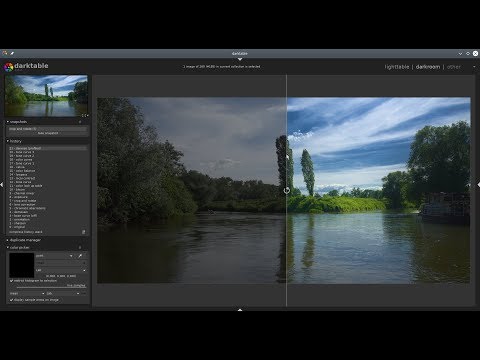This screenshot has height=360, width=480.
Task: Create style from history stack icon
Action: tap(84, 232)
